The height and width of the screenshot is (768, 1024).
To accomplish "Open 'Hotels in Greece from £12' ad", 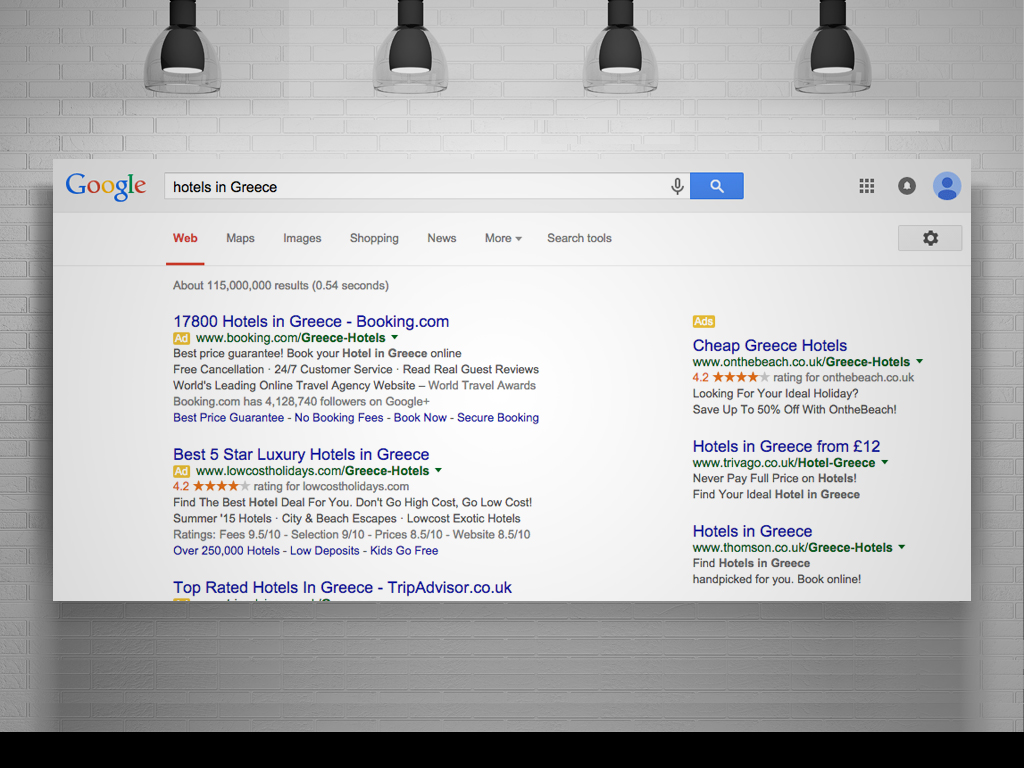I will pyautogui.click(x=786, y=446).
